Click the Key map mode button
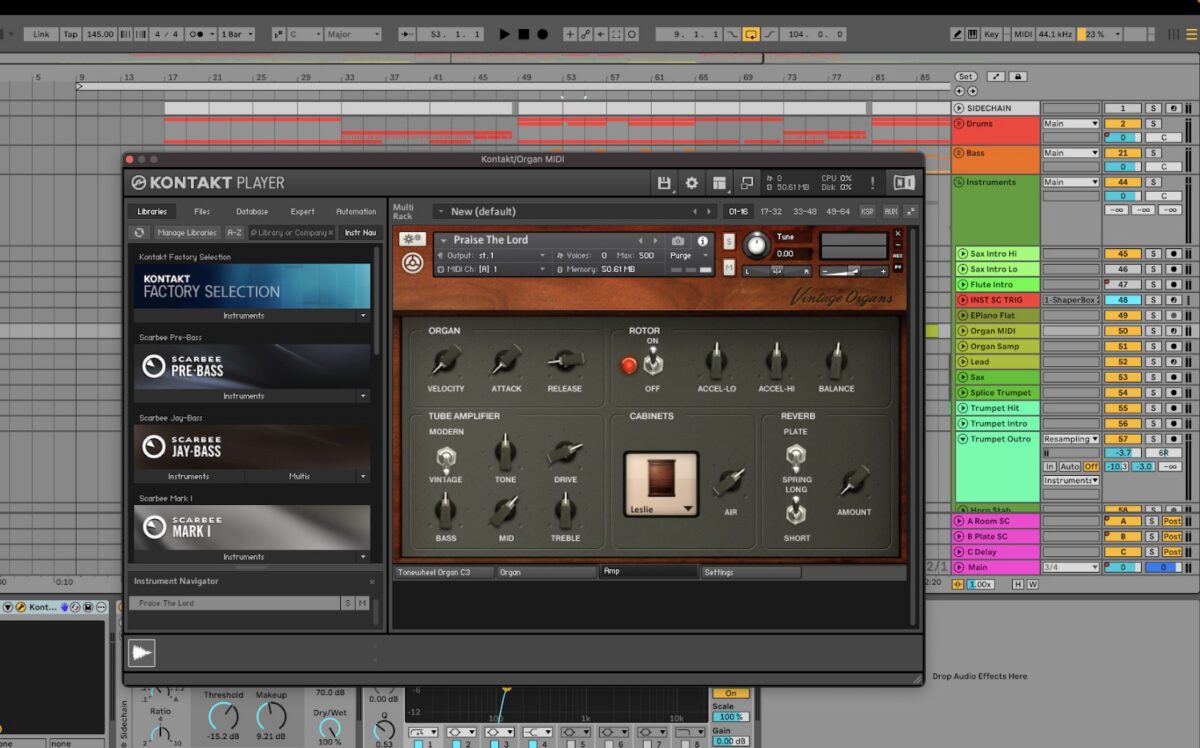The width and height of the screenshot is (1200, 748). point(991,34)
